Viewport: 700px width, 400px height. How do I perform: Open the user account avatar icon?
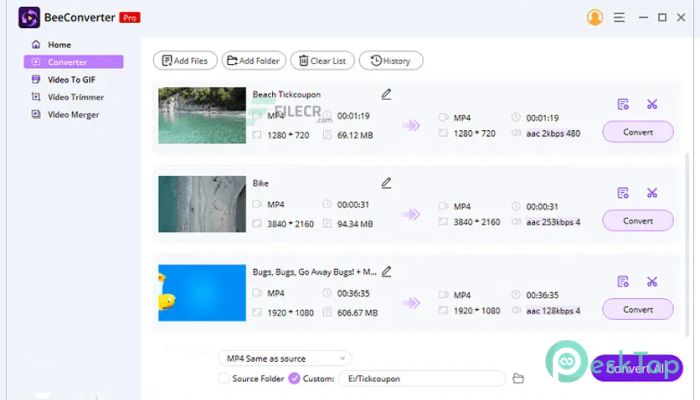(595, 17)
